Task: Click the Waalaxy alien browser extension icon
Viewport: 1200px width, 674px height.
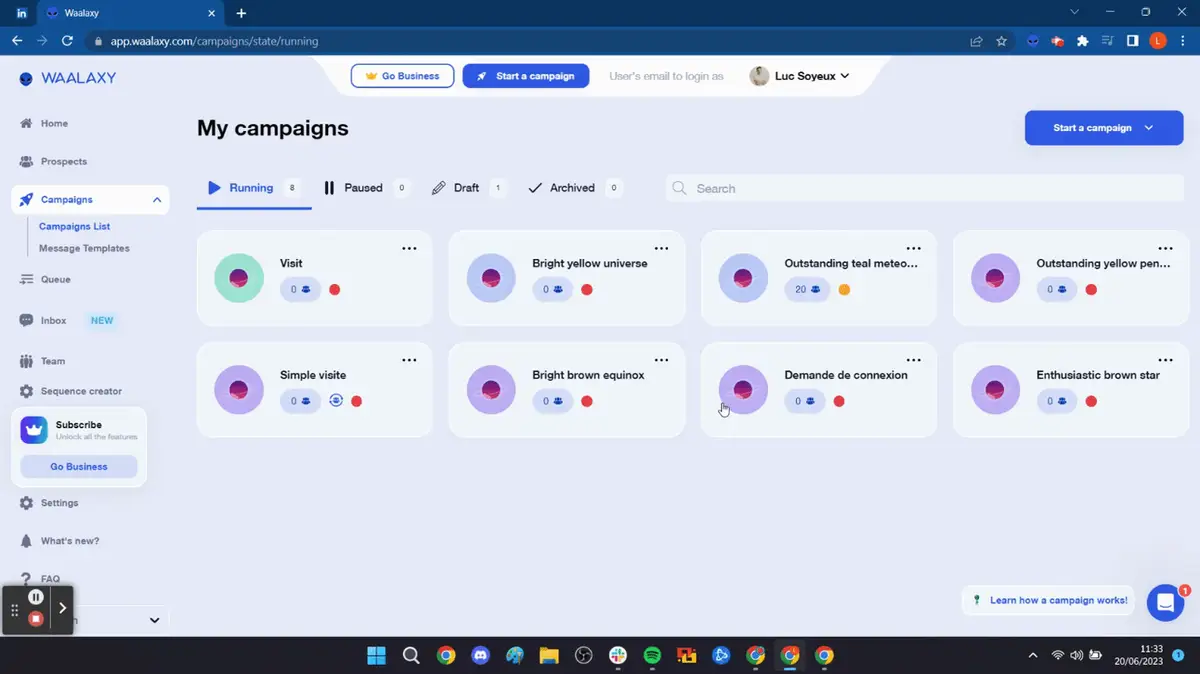Action: 1033,41
